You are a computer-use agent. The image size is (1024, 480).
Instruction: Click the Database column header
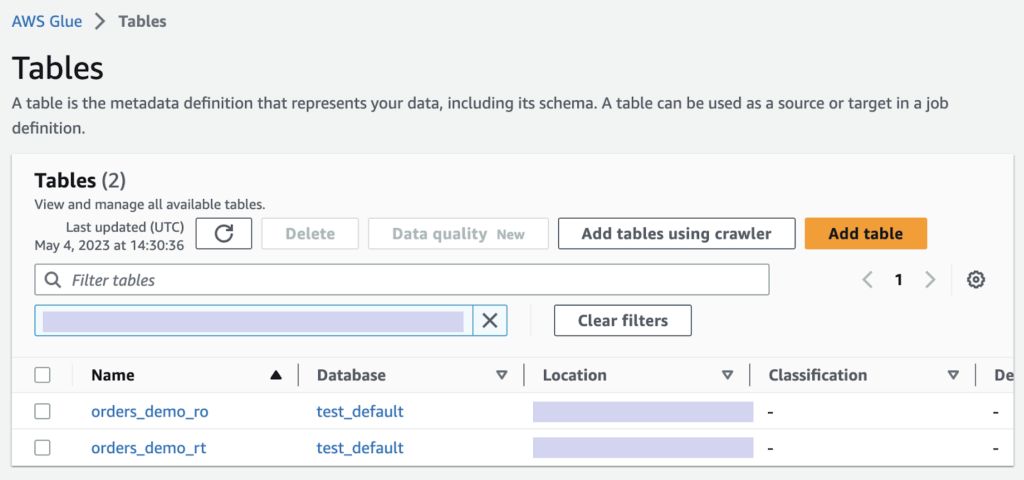click(x=351, y=375)
